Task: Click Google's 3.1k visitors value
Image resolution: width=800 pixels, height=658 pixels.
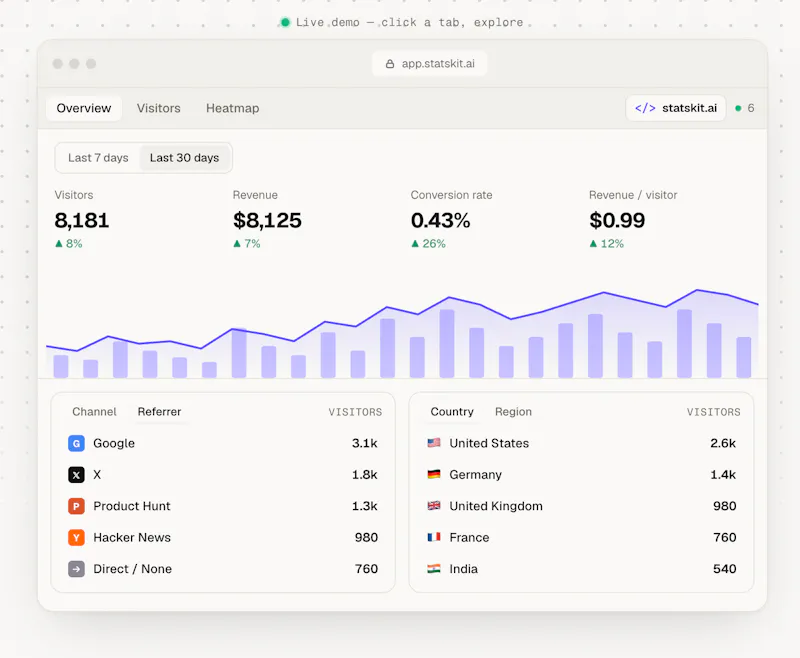Action: click(x=365, y=443)
